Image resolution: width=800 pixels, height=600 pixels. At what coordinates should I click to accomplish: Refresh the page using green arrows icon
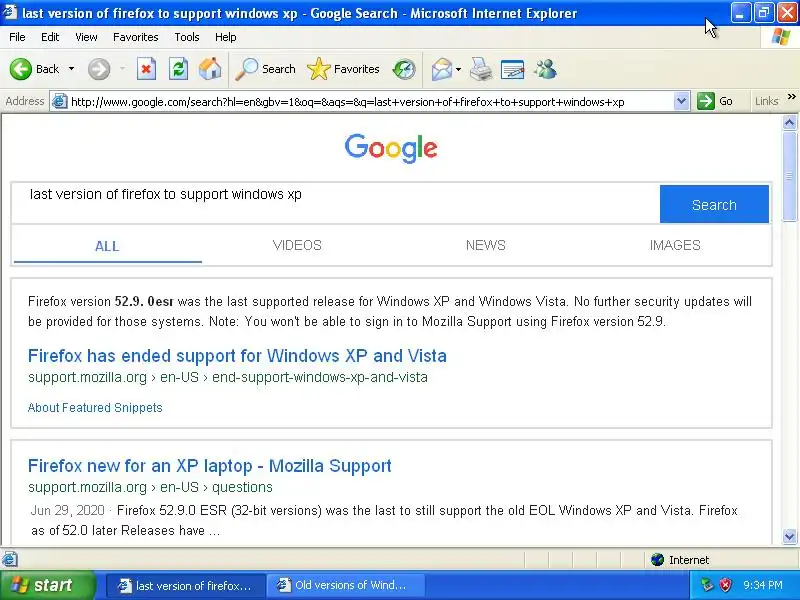179,69
